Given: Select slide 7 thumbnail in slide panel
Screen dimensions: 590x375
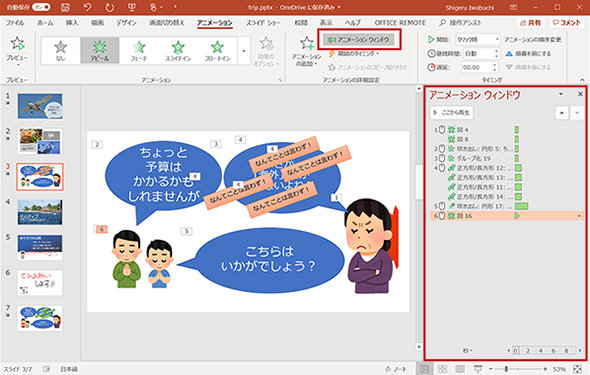Looking at the screenshot, I should (40, 318).
